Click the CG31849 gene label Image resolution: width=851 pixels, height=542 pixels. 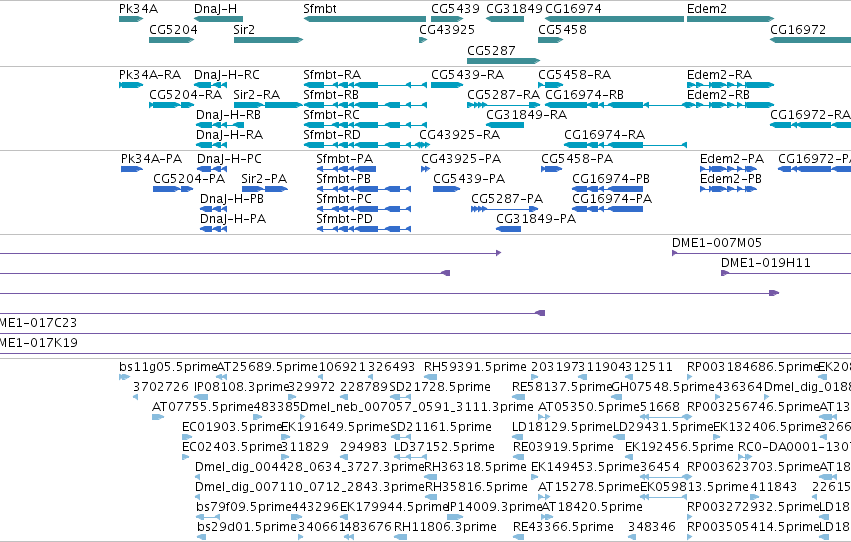click(514, 9)
